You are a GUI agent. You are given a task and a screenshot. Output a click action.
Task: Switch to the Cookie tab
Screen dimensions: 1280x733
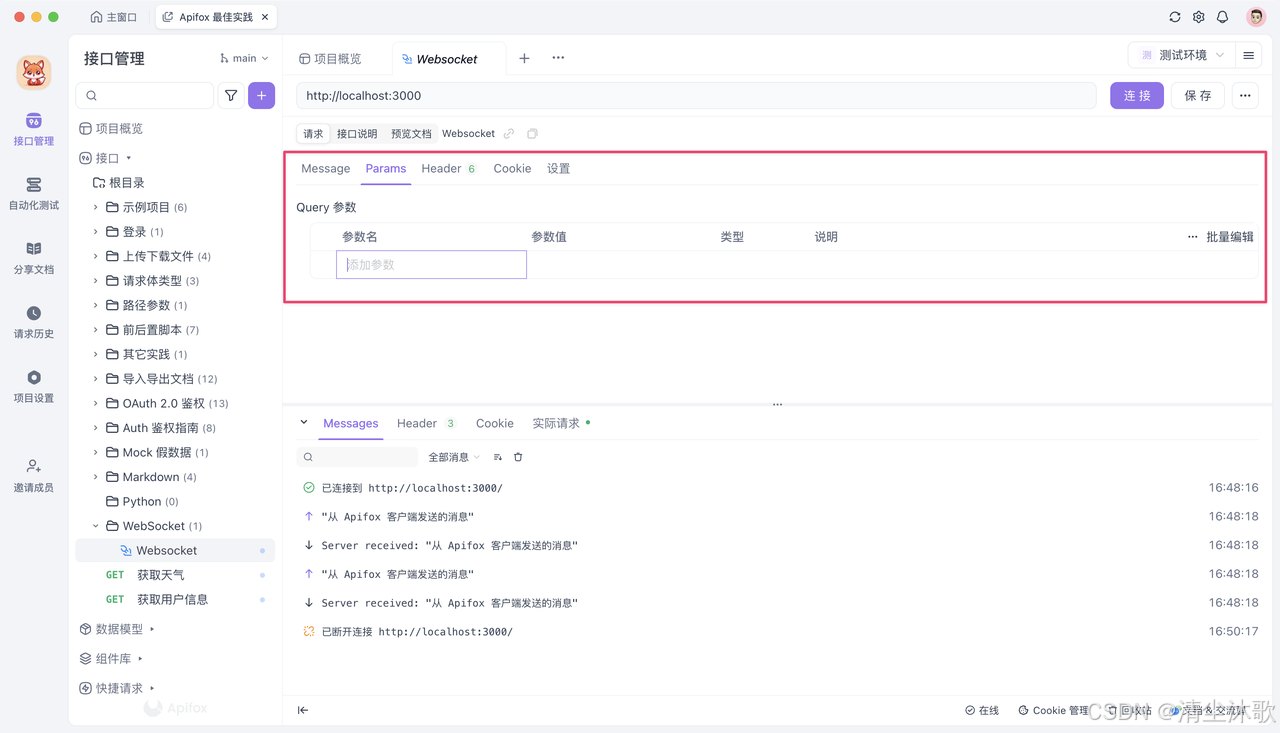[x=512, y=168]
